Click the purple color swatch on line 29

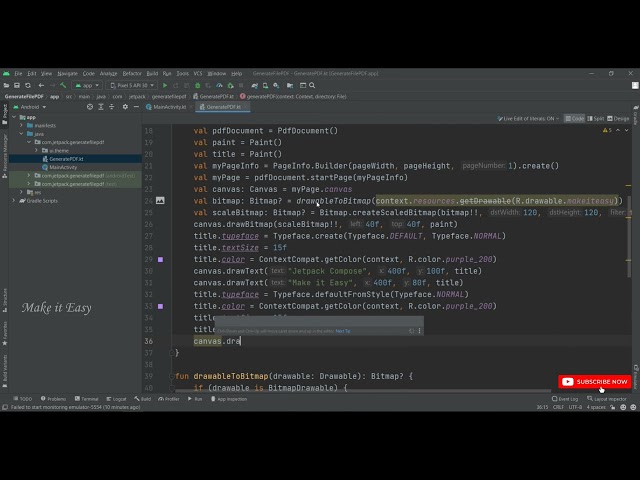[160, 259]
